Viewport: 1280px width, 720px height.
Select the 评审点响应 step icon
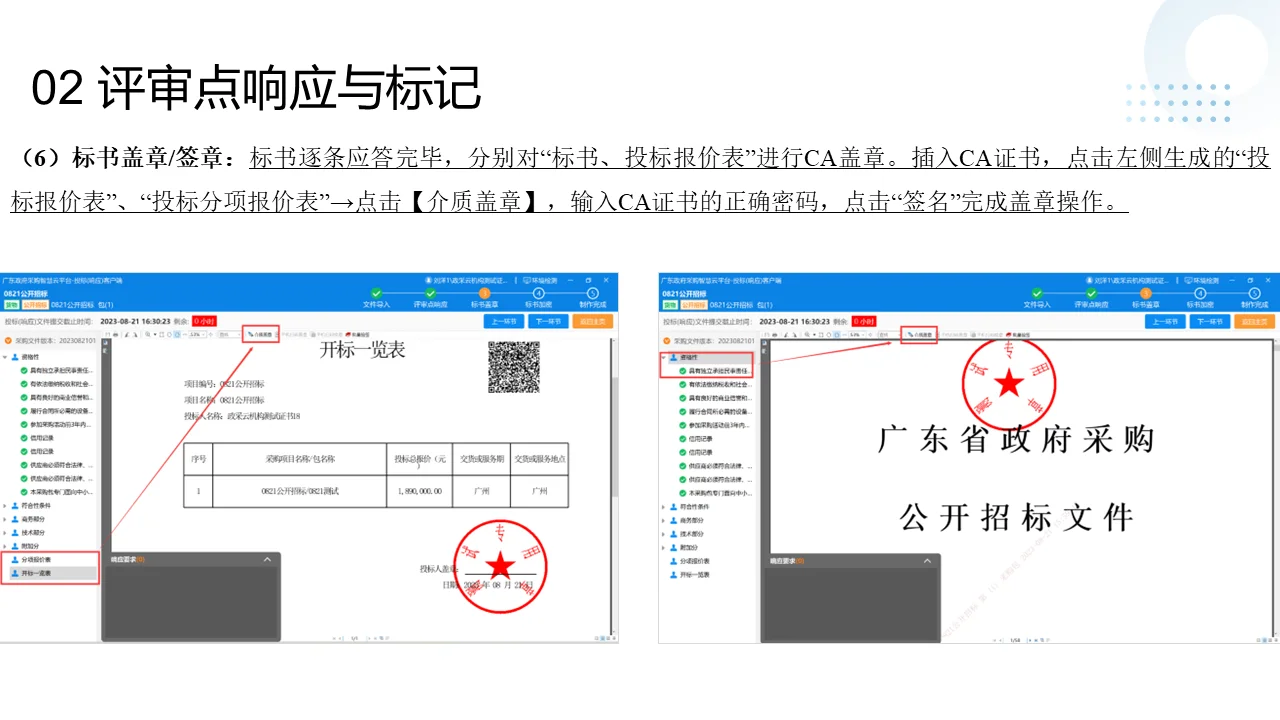tap(430, 294)
